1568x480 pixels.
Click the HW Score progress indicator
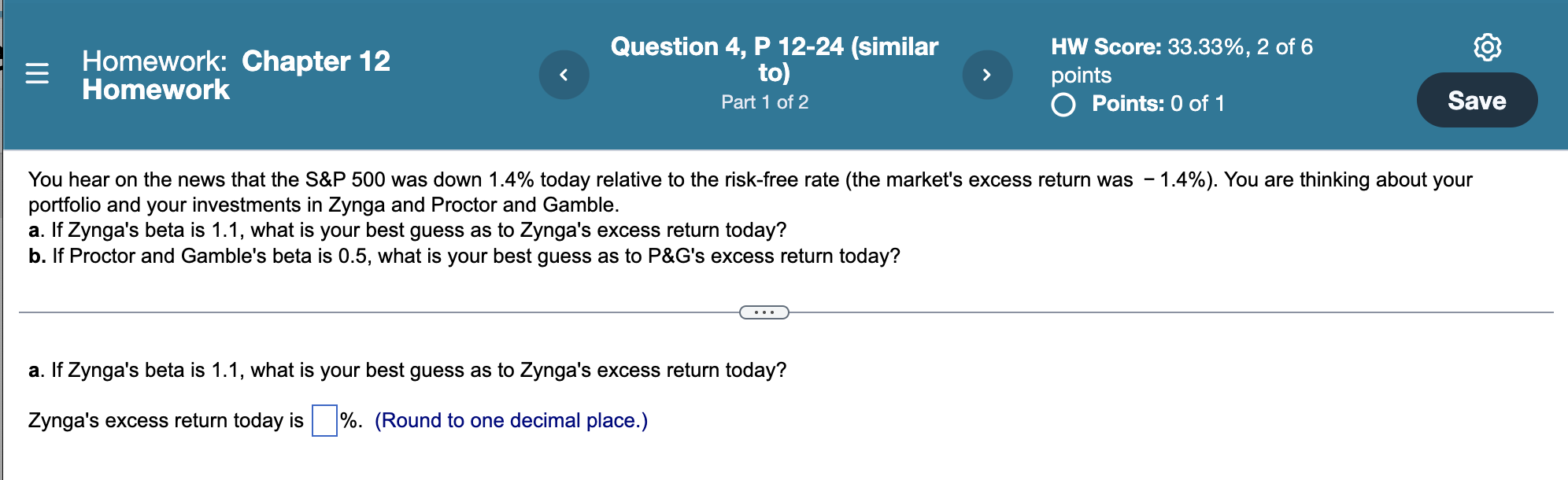(1181, 47)
